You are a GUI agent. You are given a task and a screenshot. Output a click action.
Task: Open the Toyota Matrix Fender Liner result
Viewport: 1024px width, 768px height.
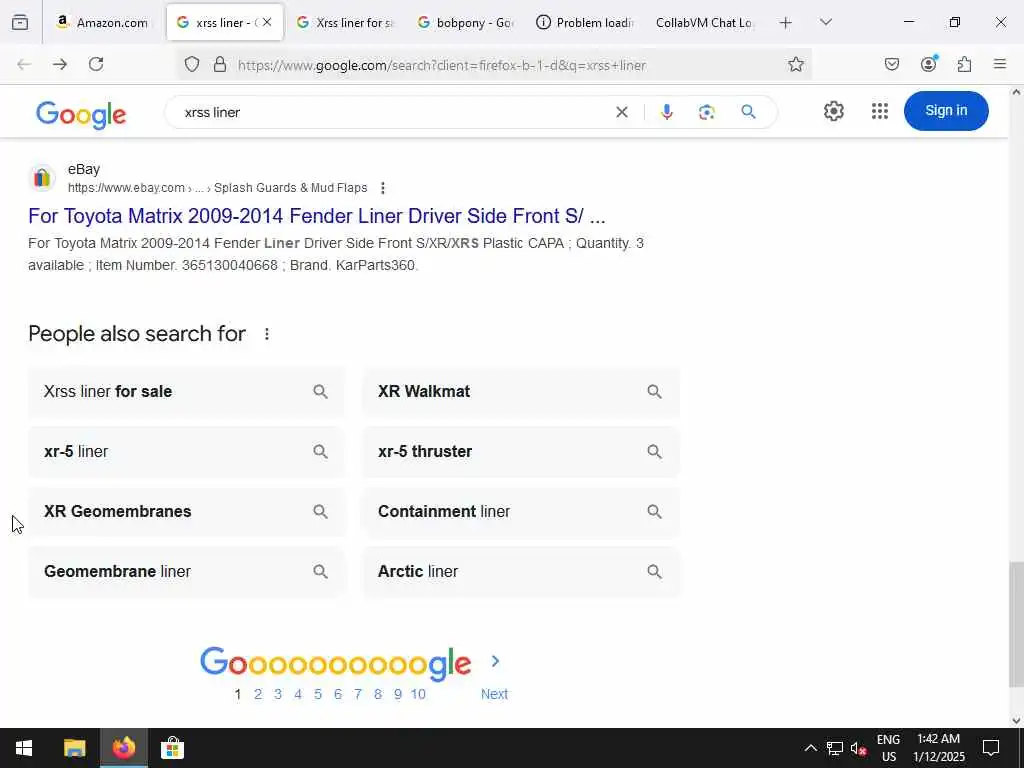(317, 216)
